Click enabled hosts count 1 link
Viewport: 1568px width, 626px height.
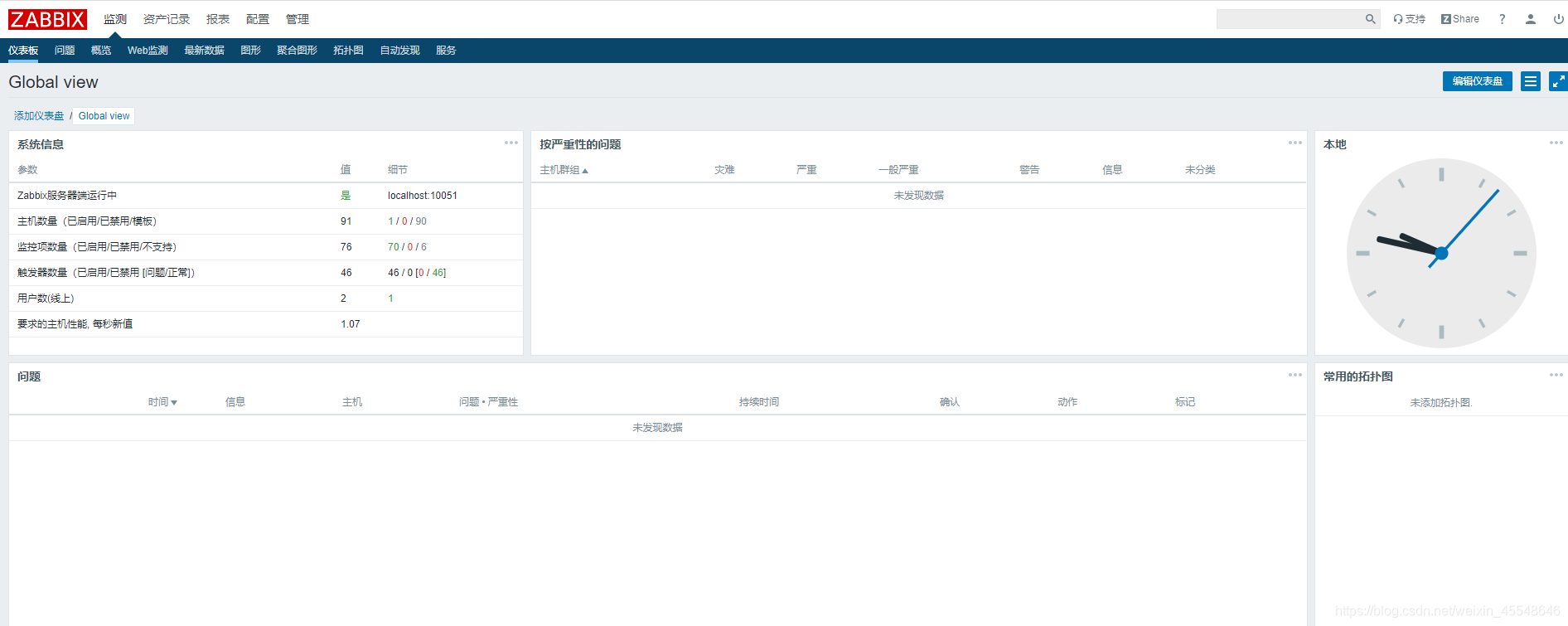391,221
